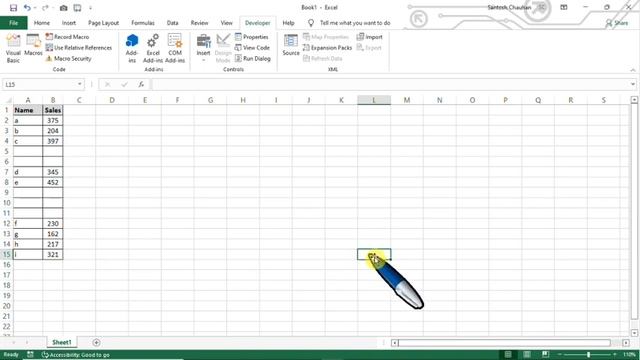Click the camera icon in quick access toolbar
The width and height of the screenshot is (640, 360).
pyautogui.click(x=63, y=8)
